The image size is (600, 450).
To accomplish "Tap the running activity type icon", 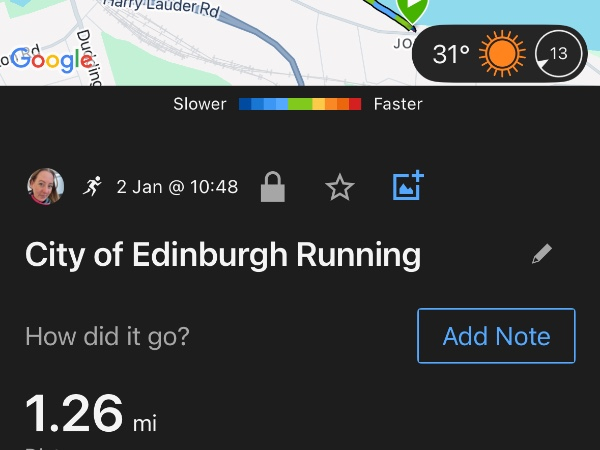I will coord(93,186).
